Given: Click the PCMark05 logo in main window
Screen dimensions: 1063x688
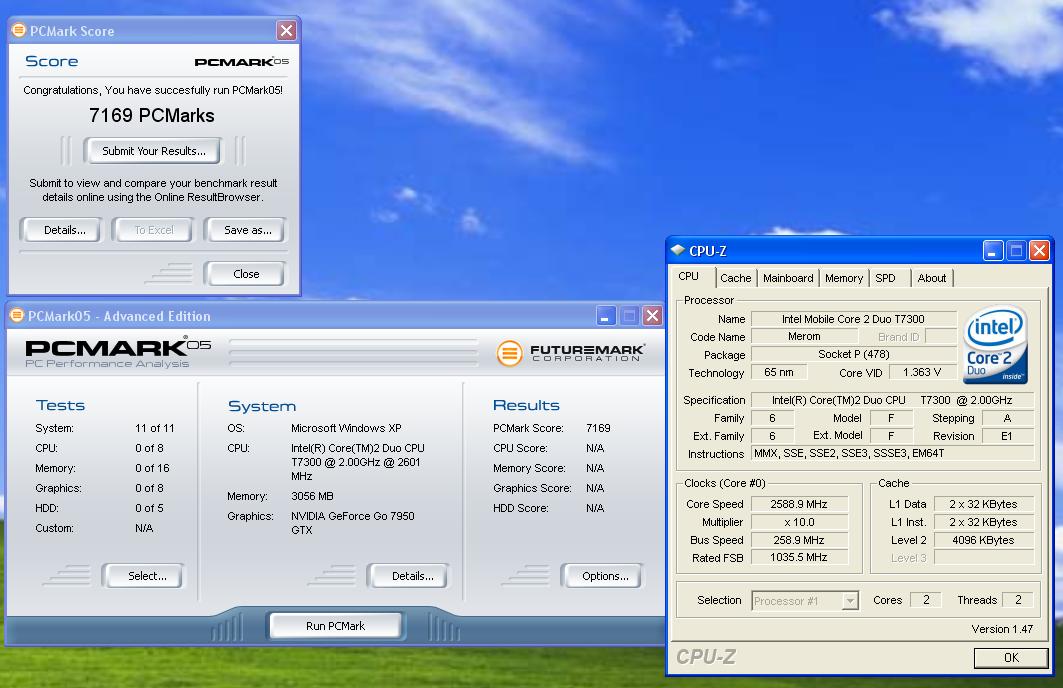Looking at the screenshot, I should pyautogui.click(x=118, y=352).
